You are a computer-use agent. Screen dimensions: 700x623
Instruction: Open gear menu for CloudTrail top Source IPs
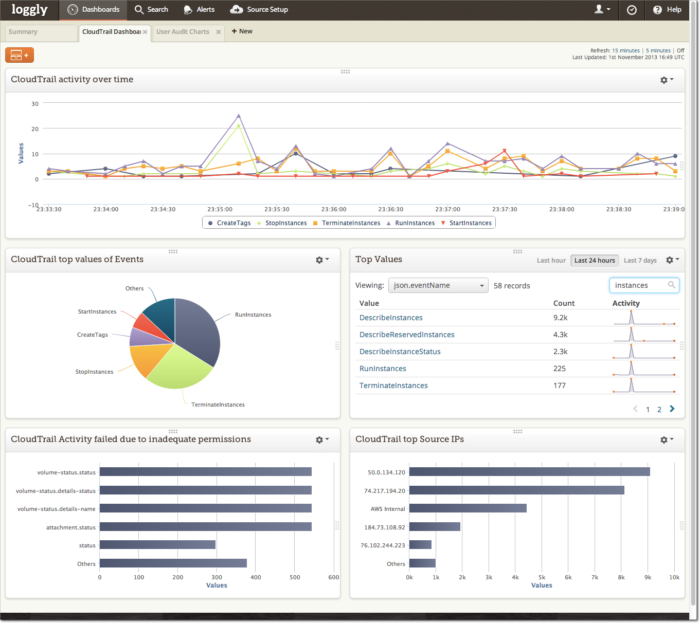[666, 439]
